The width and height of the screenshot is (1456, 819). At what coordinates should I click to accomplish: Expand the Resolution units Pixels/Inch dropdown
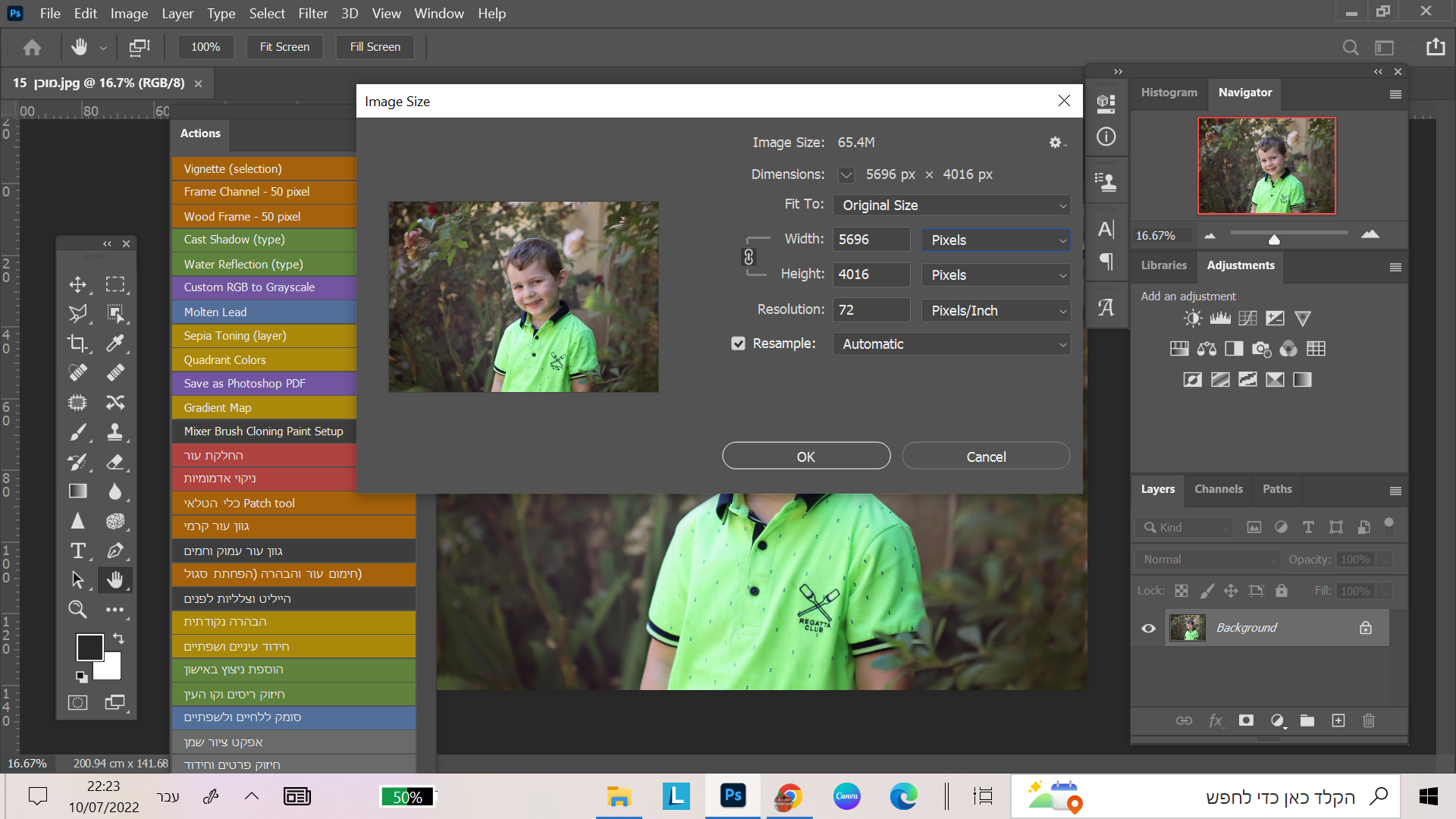(x=995, y=310)
